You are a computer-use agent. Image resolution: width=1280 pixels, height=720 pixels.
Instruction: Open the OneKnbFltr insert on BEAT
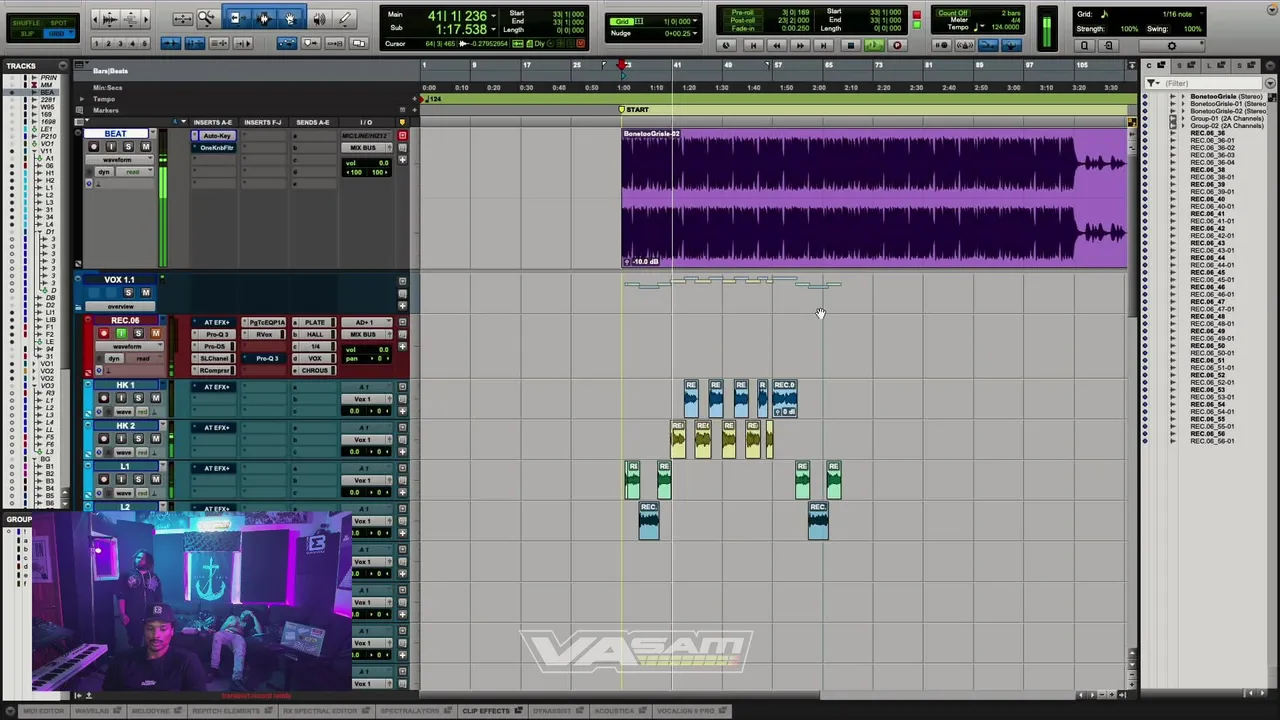click(x=216, y=148)
